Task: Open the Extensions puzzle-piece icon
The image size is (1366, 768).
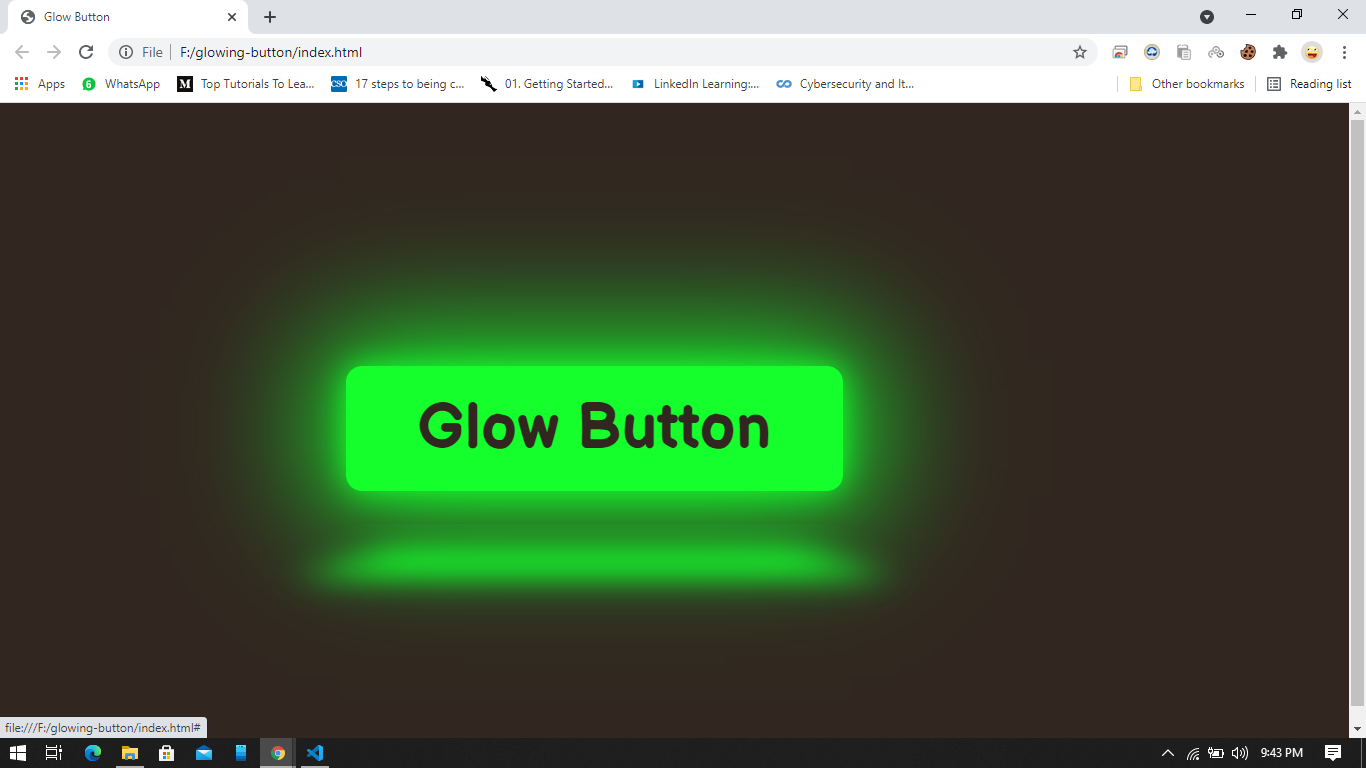Action: click(1280, 52)
